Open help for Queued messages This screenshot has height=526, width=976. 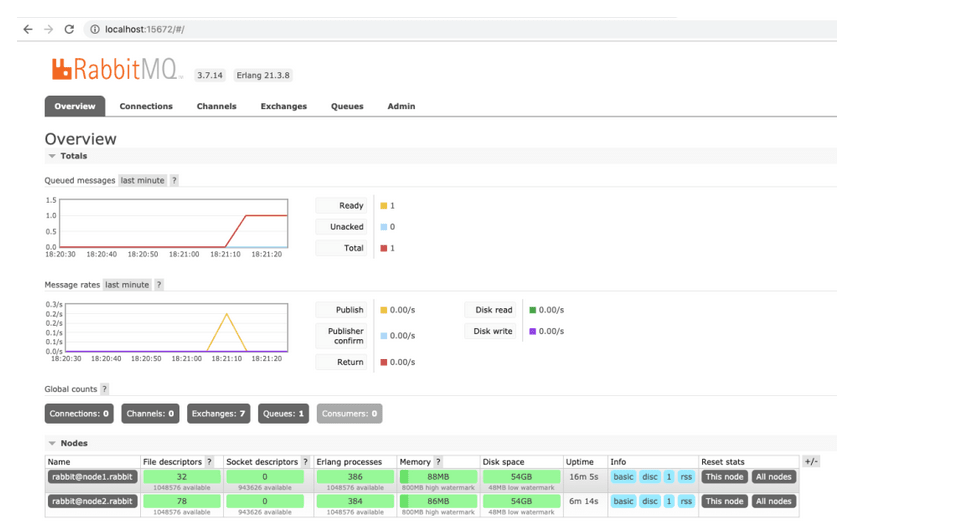pos(174,181)
